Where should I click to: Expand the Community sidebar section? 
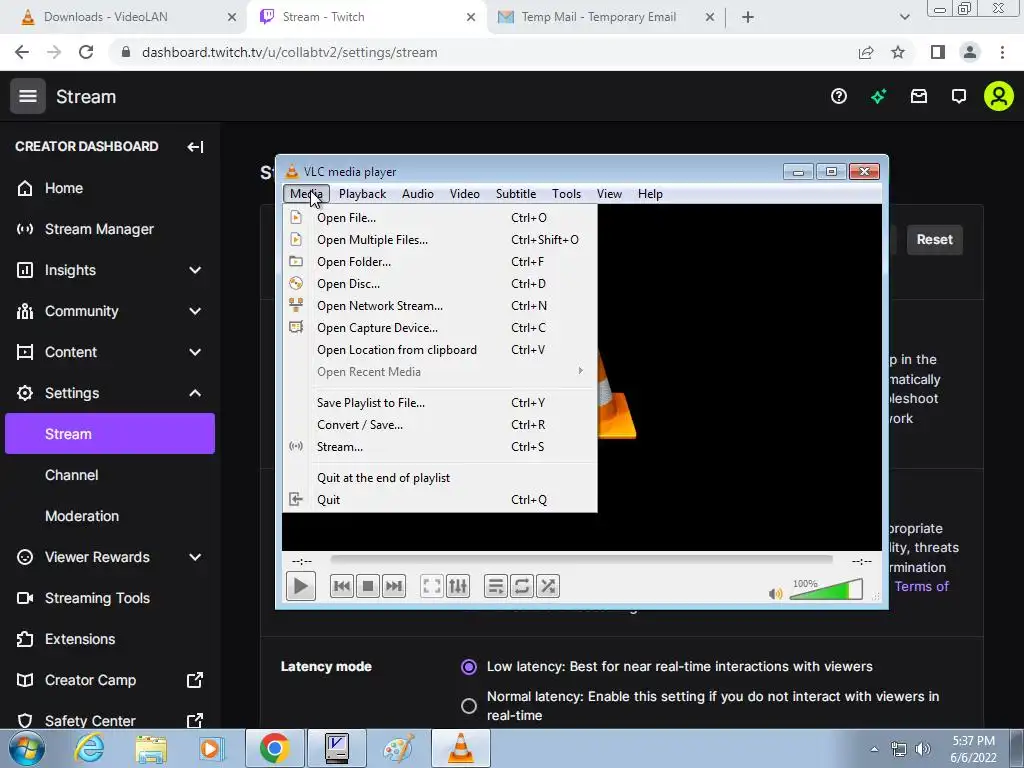coord(195,312)
